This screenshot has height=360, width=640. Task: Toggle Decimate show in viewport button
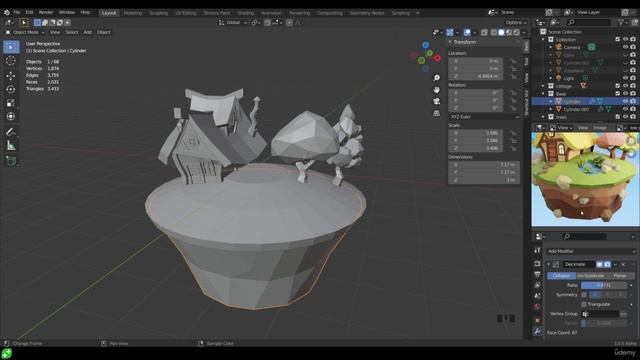click(x=600, y=264)
